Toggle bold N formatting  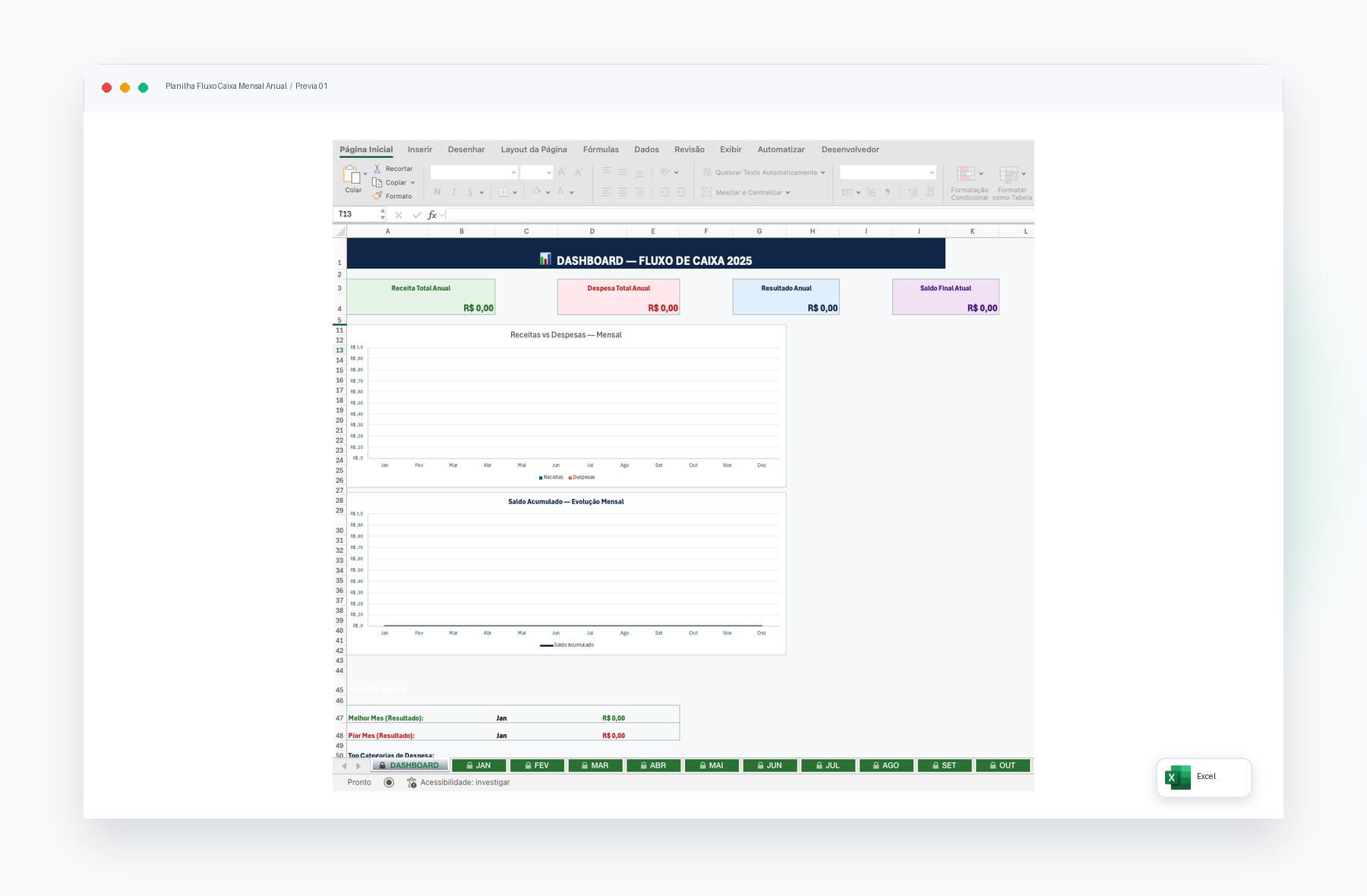(437, 192)
